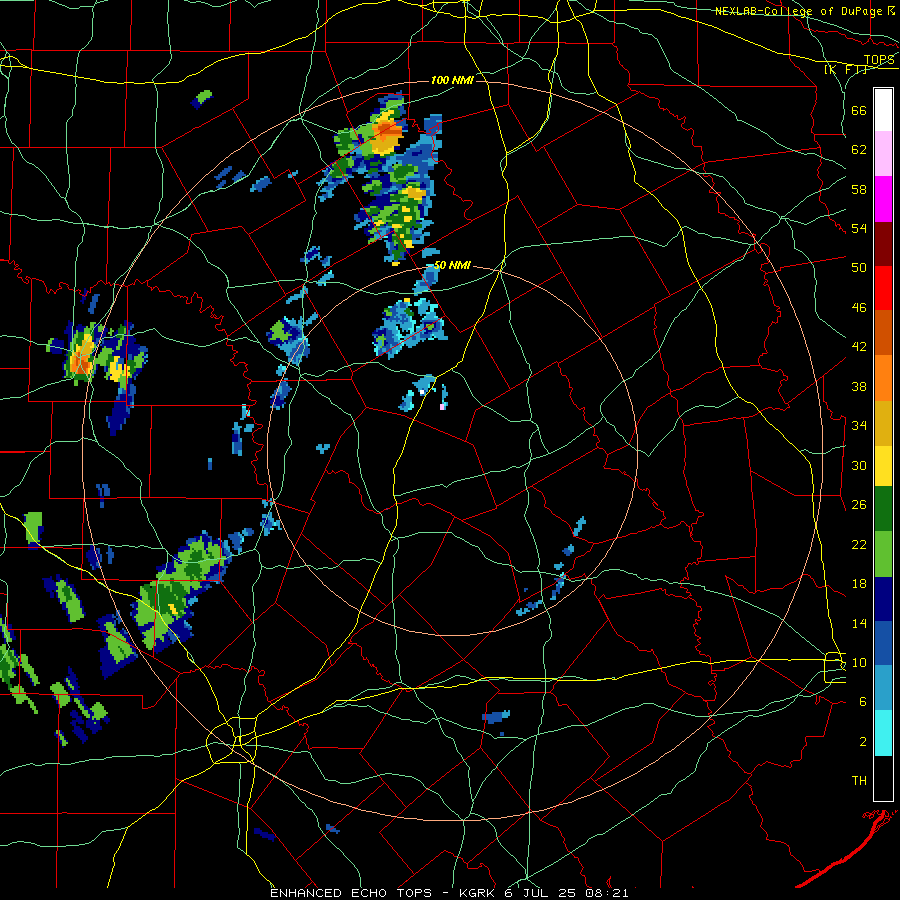The width and height of the screenshot is (900, 900).
Task: Select the bright red legend color block
Action: pyautogui.click(x=883, y=288)
